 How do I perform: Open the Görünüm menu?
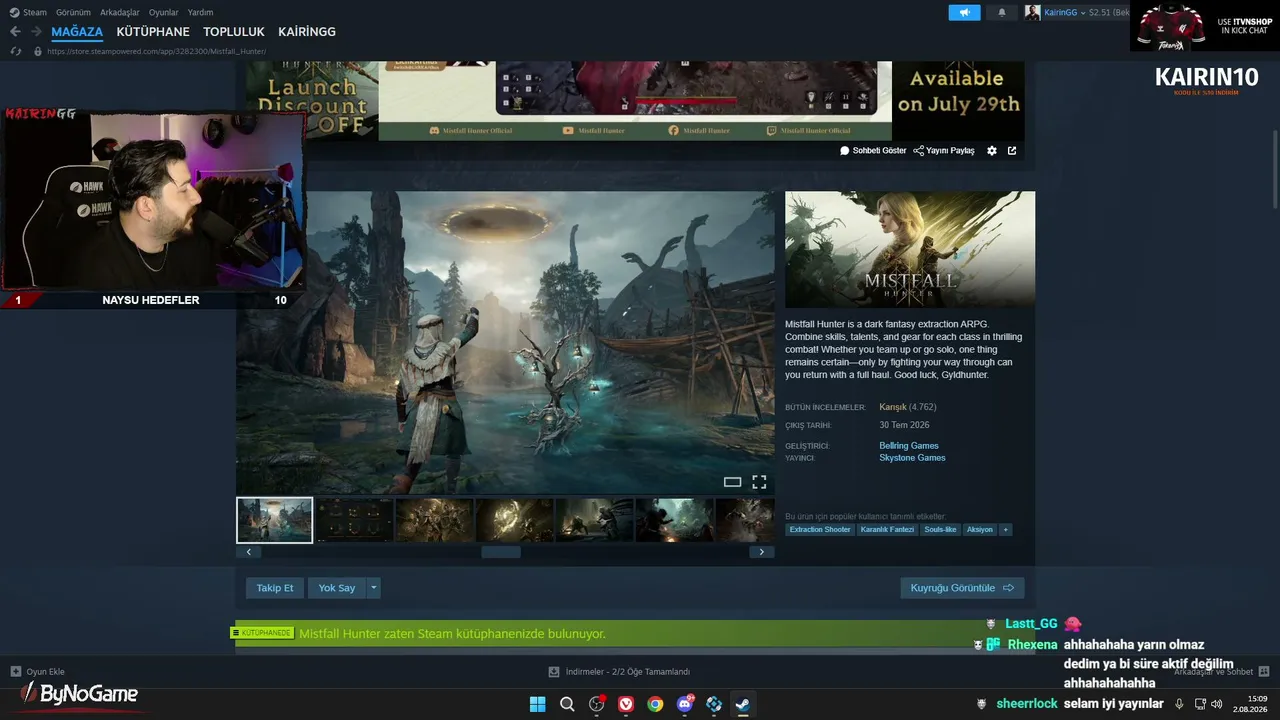73,12
